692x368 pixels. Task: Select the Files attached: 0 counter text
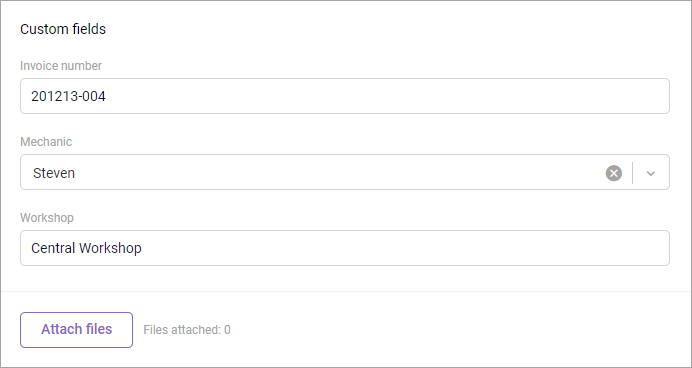(x=187, y=330)
